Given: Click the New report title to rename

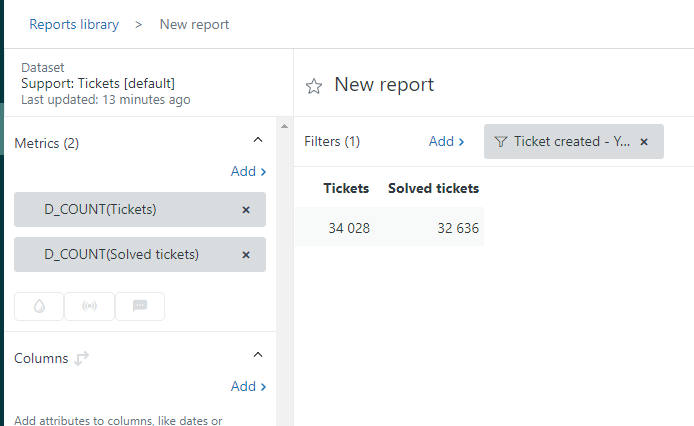Looking at the screenshot, I should pyautogui.click(x=384, y=85).
